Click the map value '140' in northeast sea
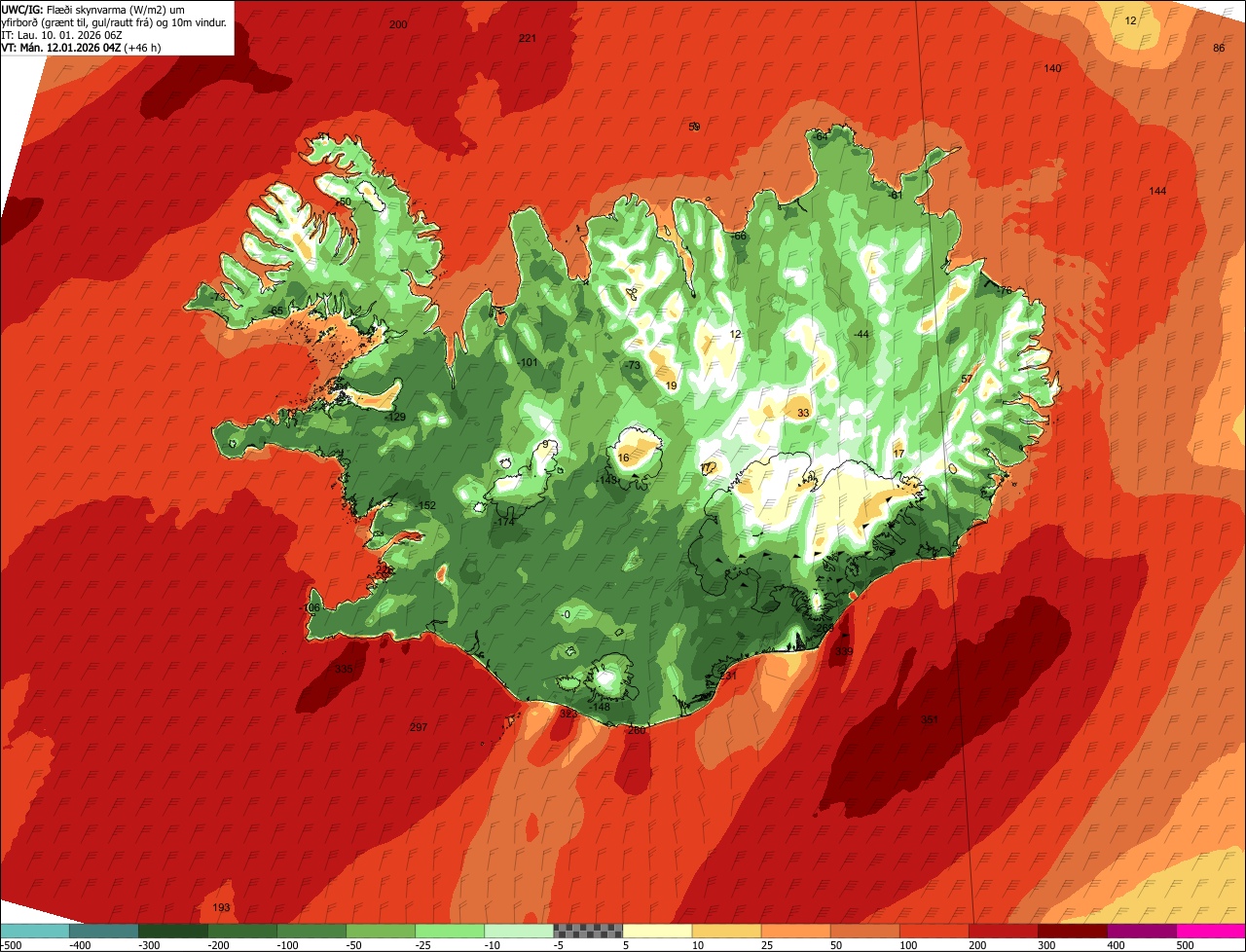This screenshot has height=952, width=1246. (1052, 68)
